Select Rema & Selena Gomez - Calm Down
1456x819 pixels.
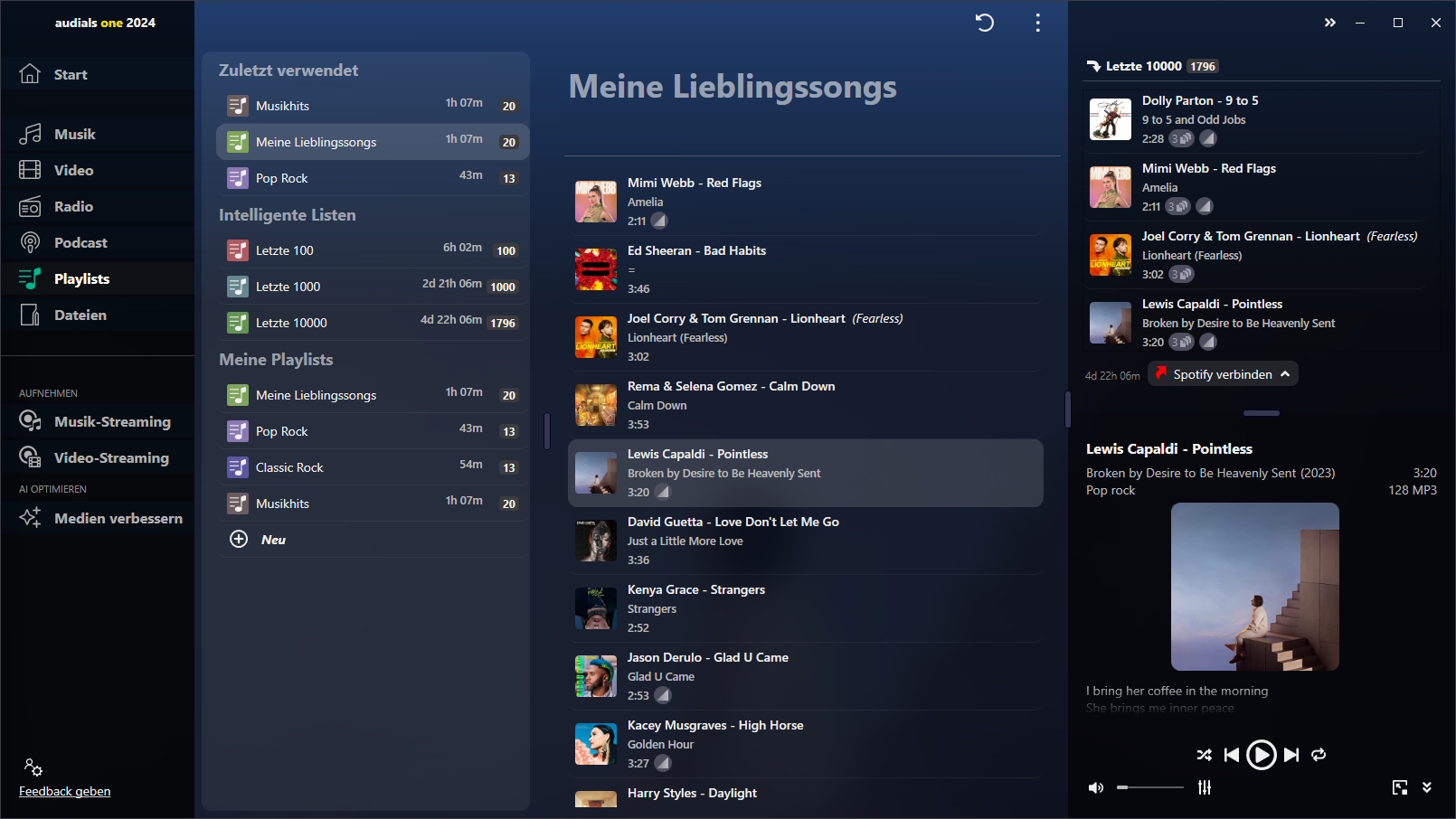coord(806,405)
